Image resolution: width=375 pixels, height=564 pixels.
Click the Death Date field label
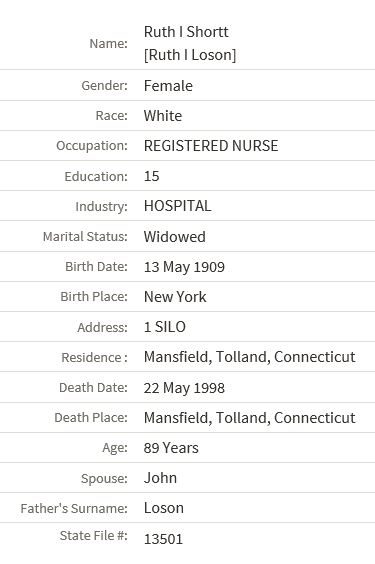(93, 388)
